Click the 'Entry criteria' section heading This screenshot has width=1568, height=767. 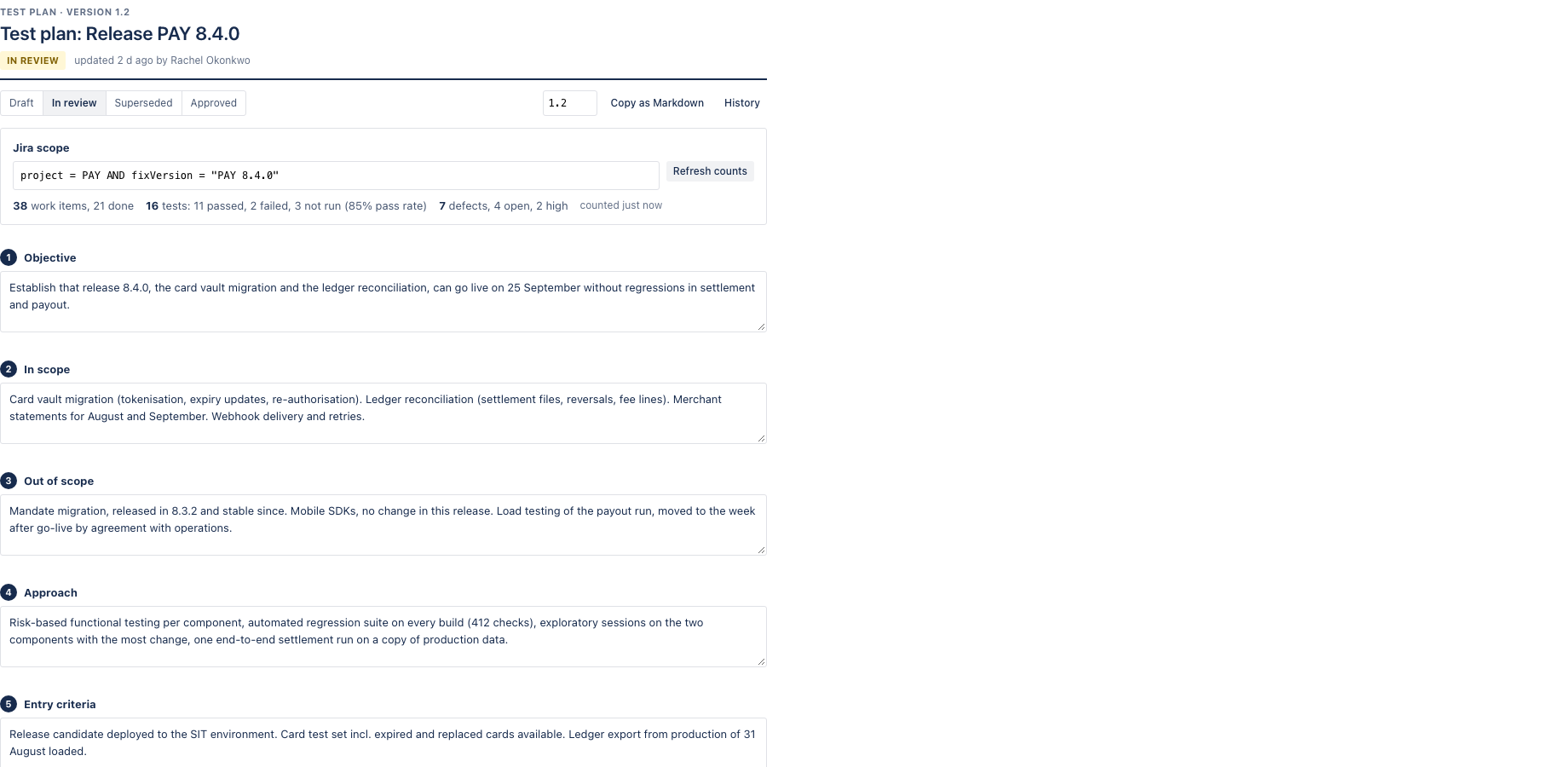(60, 705)
